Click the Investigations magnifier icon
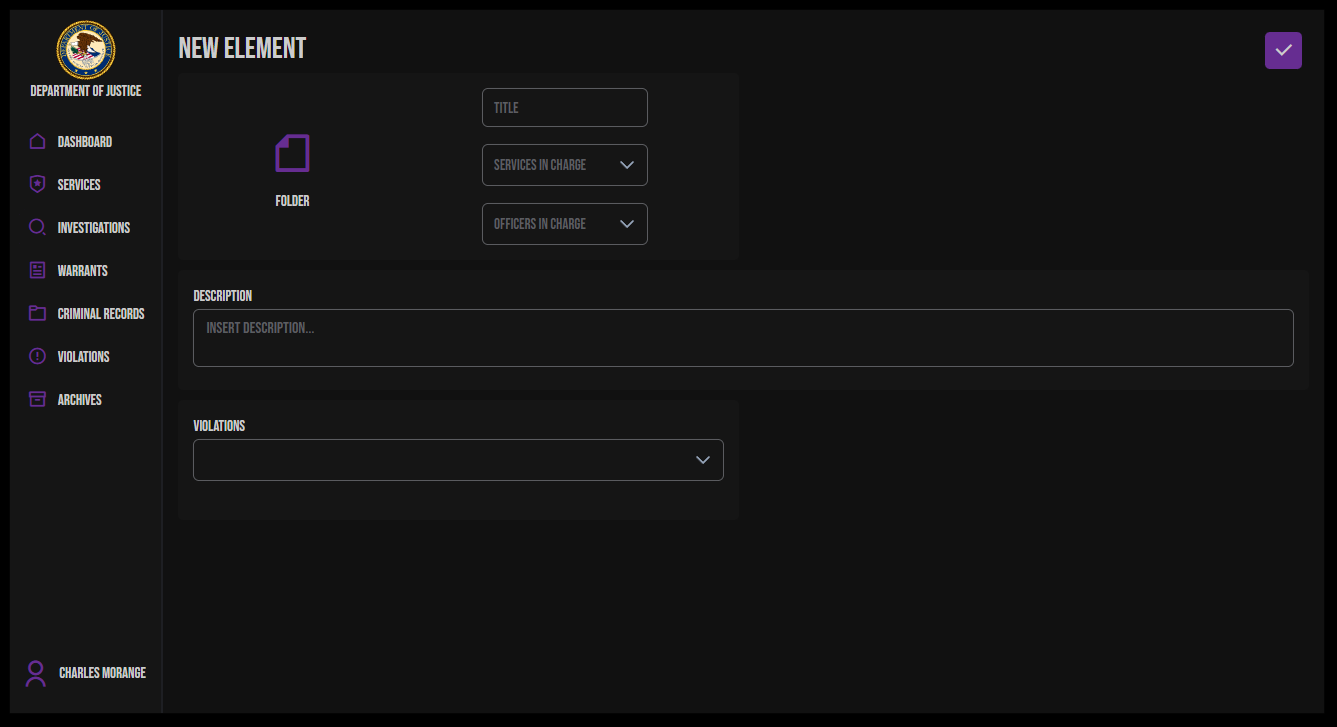 [37, 228]
